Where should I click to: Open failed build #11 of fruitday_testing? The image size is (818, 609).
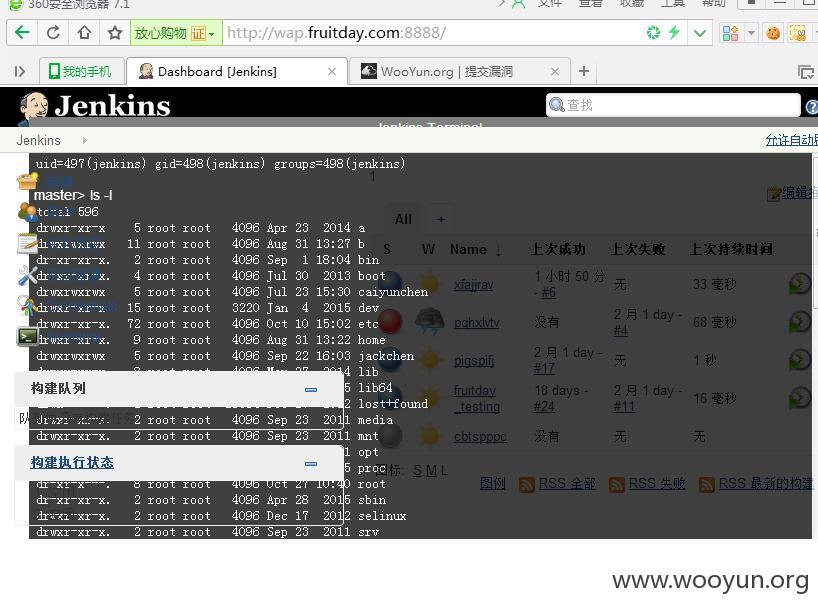pyautogui.click(x=624, y=407)
